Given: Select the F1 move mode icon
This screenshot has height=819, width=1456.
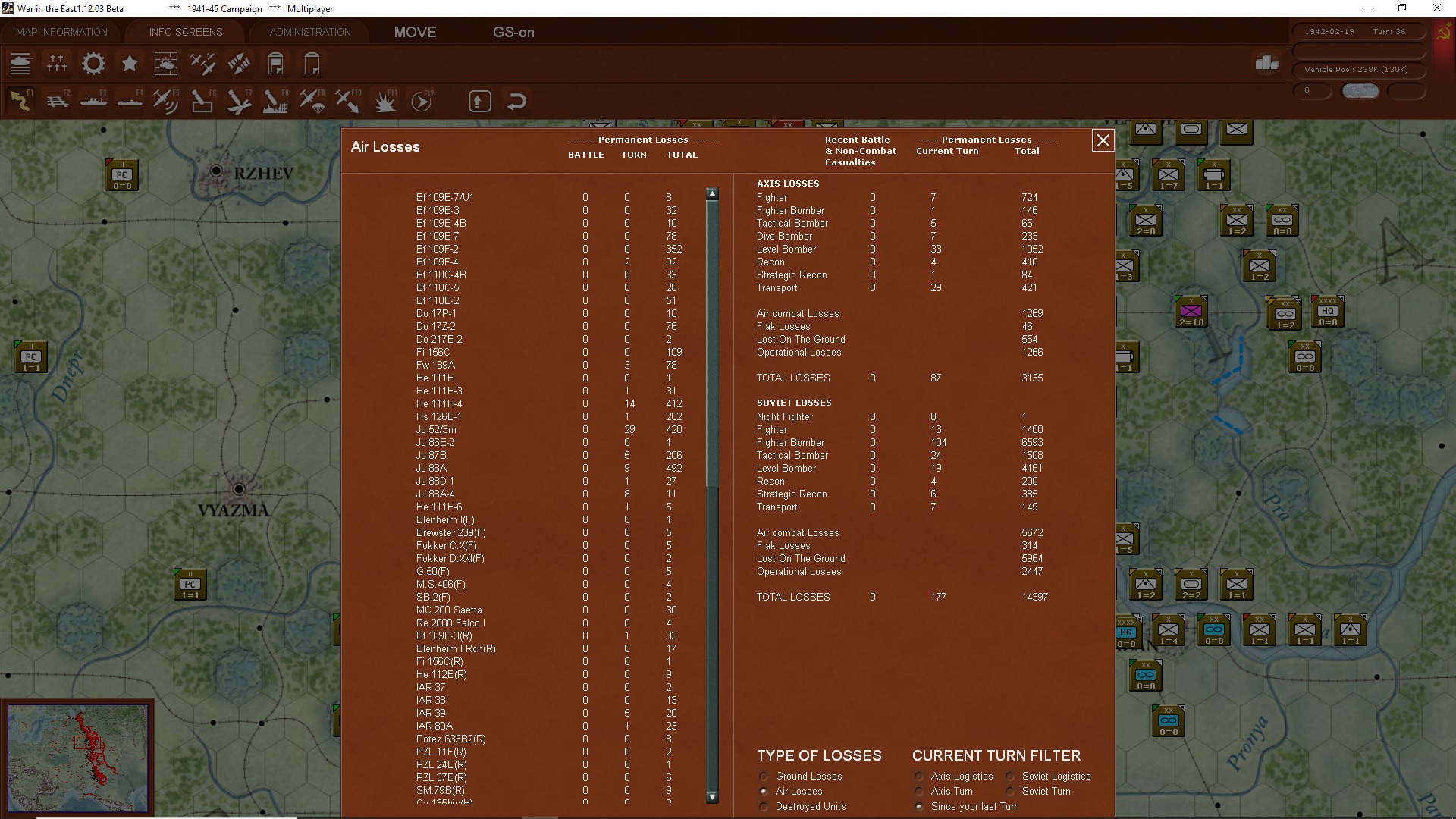Looking at the screenshot, I should [20, 101].
